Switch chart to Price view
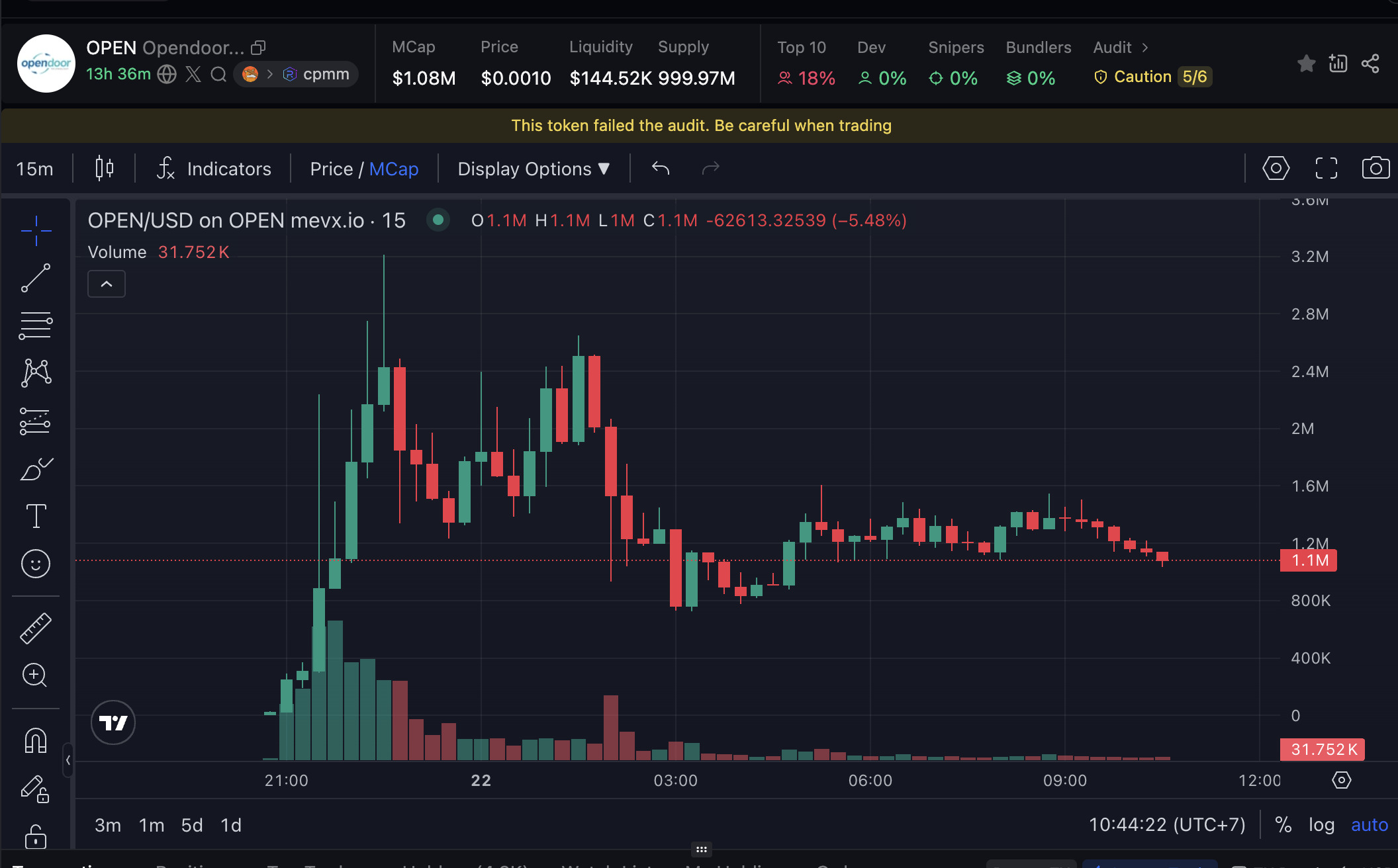This screenshot has width=1398, height=868. pyautogui.click(x=332, y=169)
